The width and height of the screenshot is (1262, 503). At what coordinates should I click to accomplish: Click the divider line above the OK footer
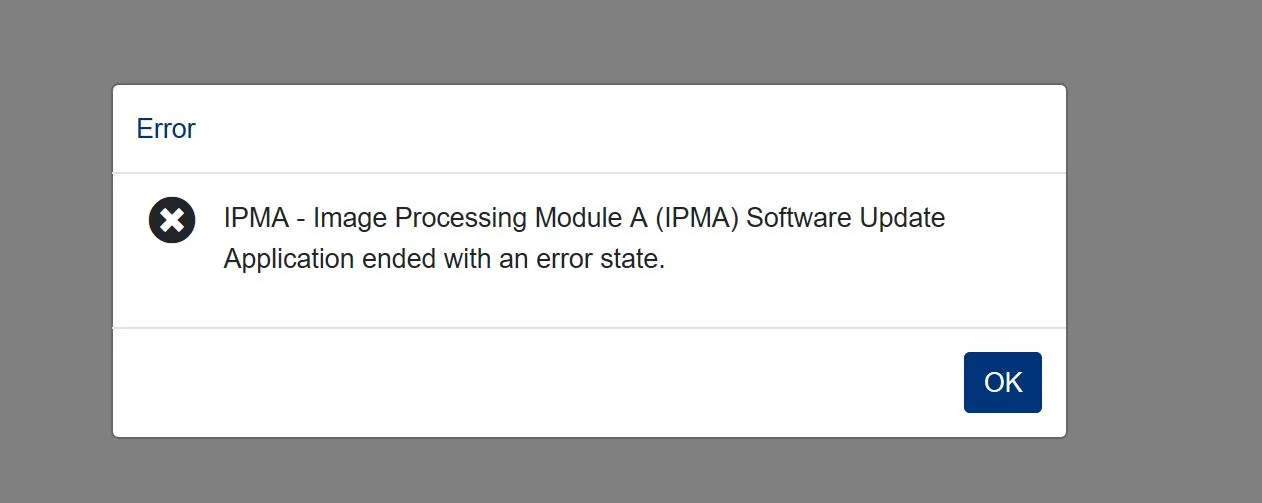(x=590, y=327)
